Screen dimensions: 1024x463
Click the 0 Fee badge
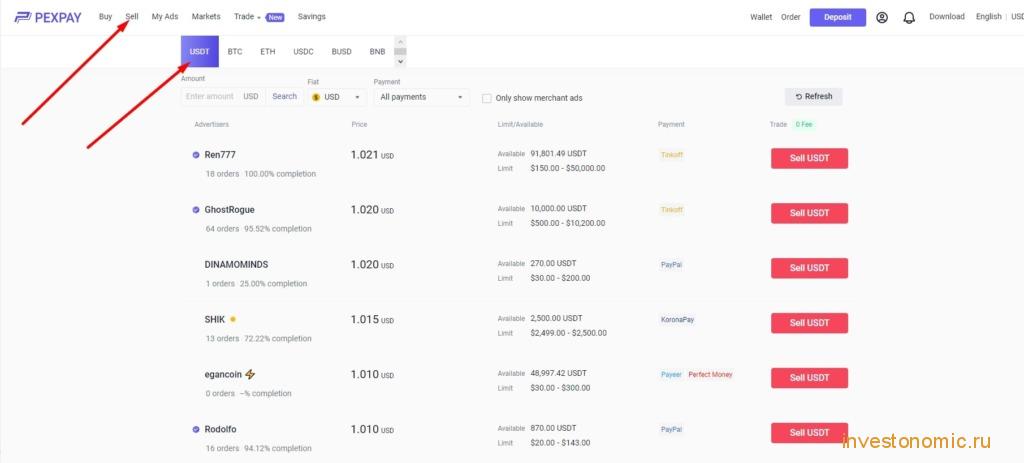[804, 124]
